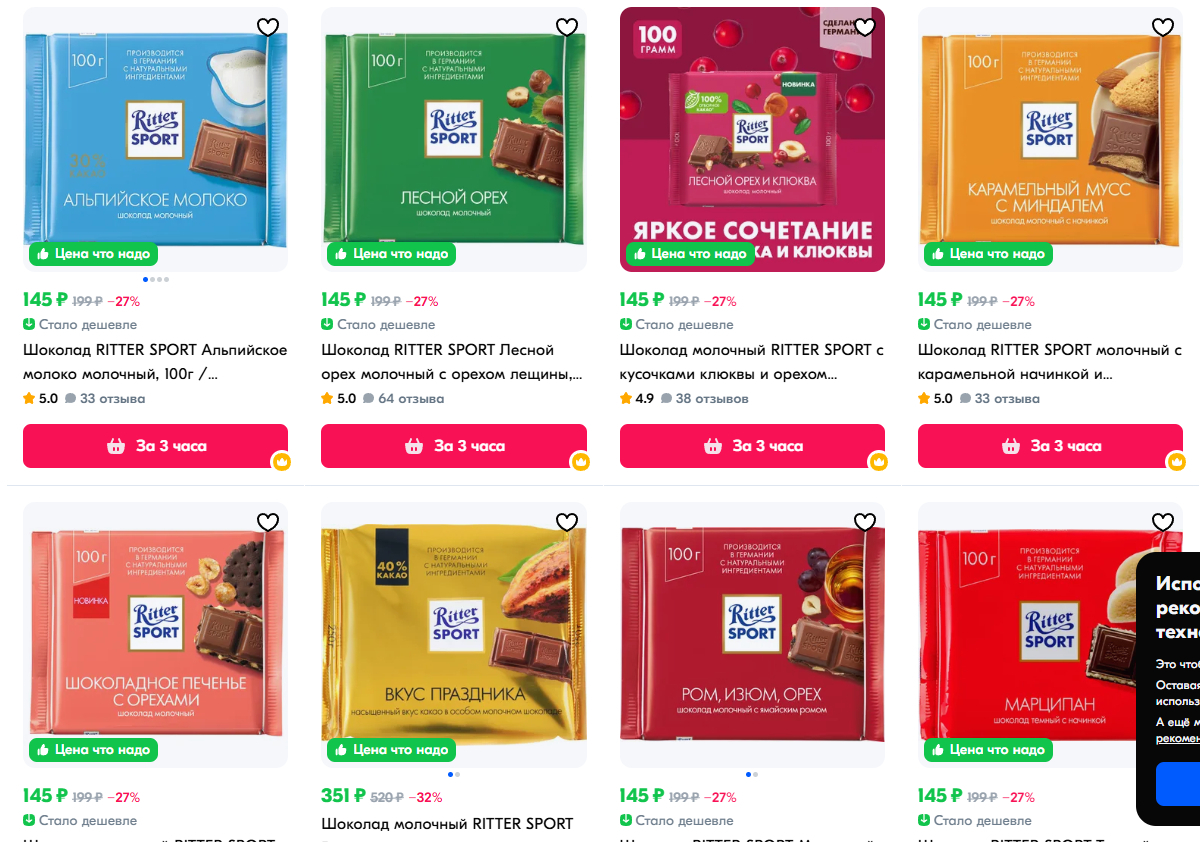Toggle favorite heart on Карамельный мусс с миндалем

click(x=1163, y=27)
